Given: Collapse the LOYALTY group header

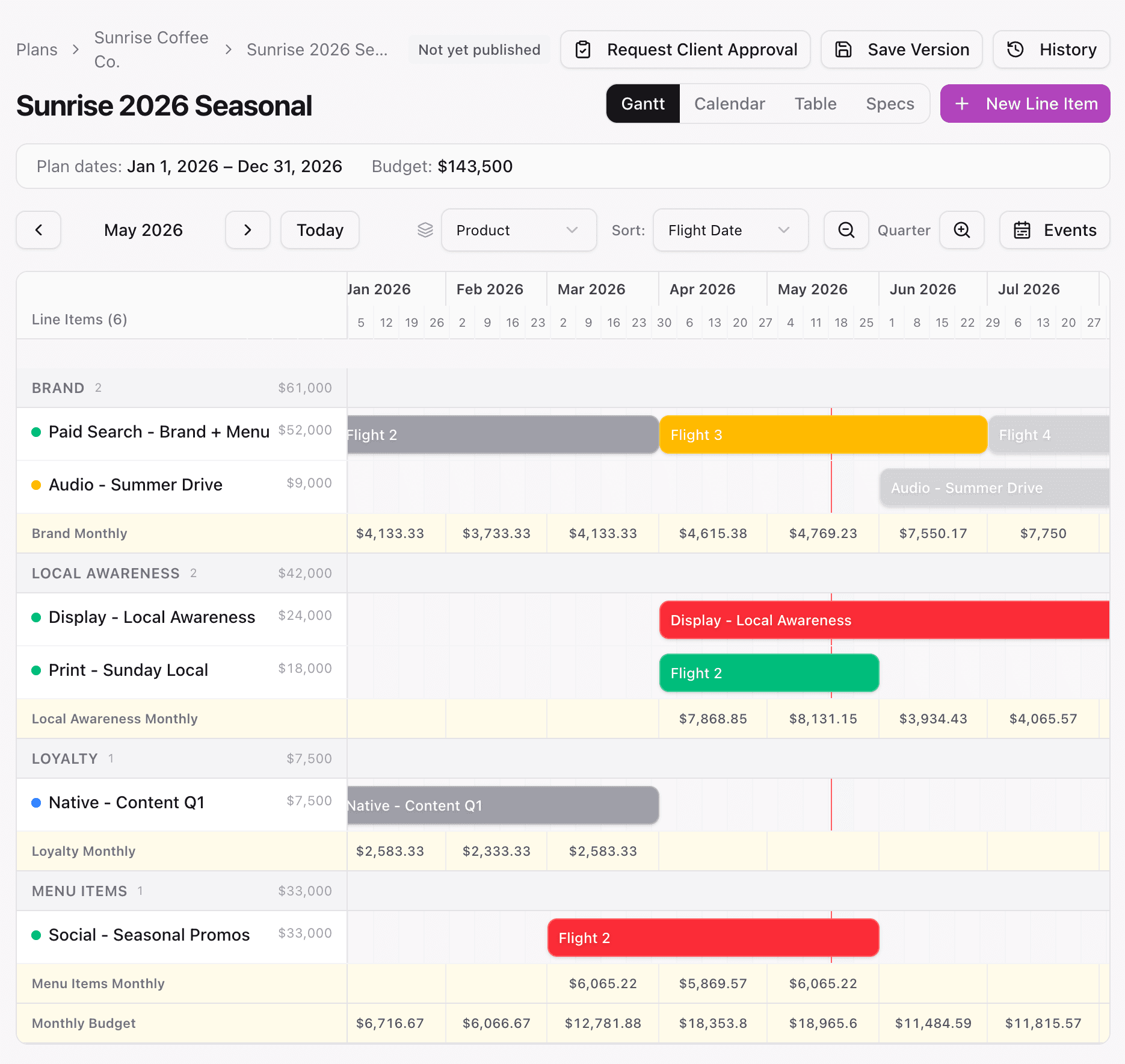Looking at the screenshot, I should pyautogui.click(x=182, y=759).
